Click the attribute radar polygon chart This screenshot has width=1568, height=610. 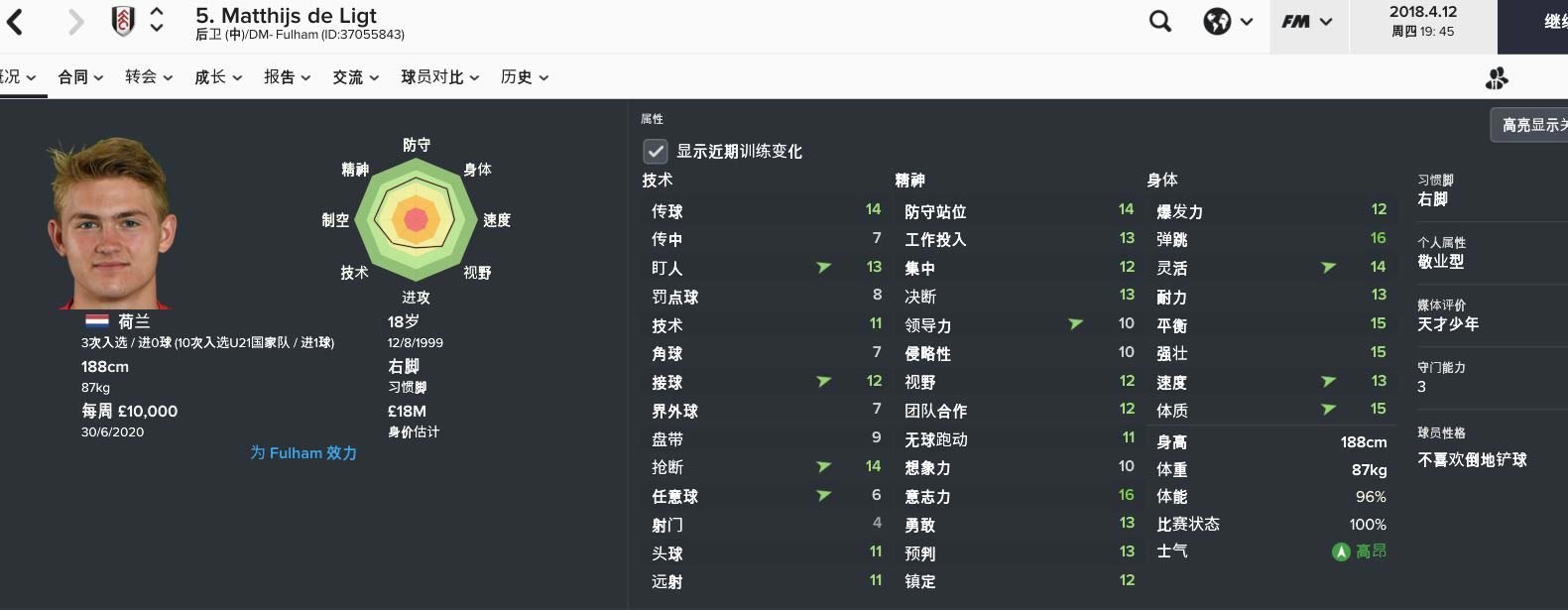pyautogui.click(x=417, y=219)
